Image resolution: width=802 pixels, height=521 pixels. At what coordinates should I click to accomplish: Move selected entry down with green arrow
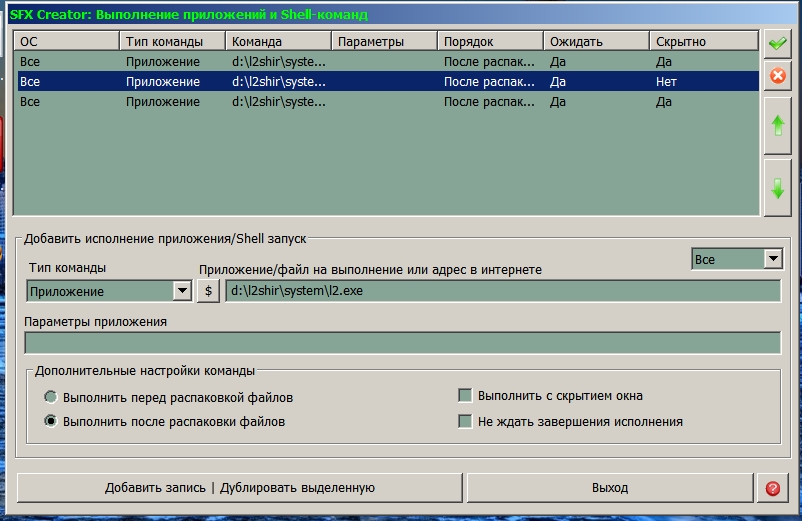pos(777,188)
